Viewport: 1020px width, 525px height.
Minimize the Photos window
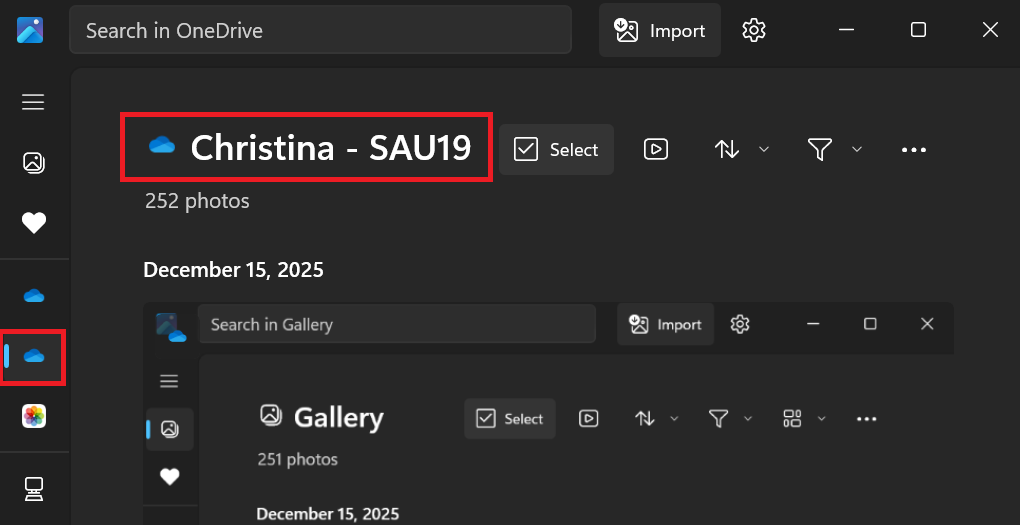click(x=846, y=30)
